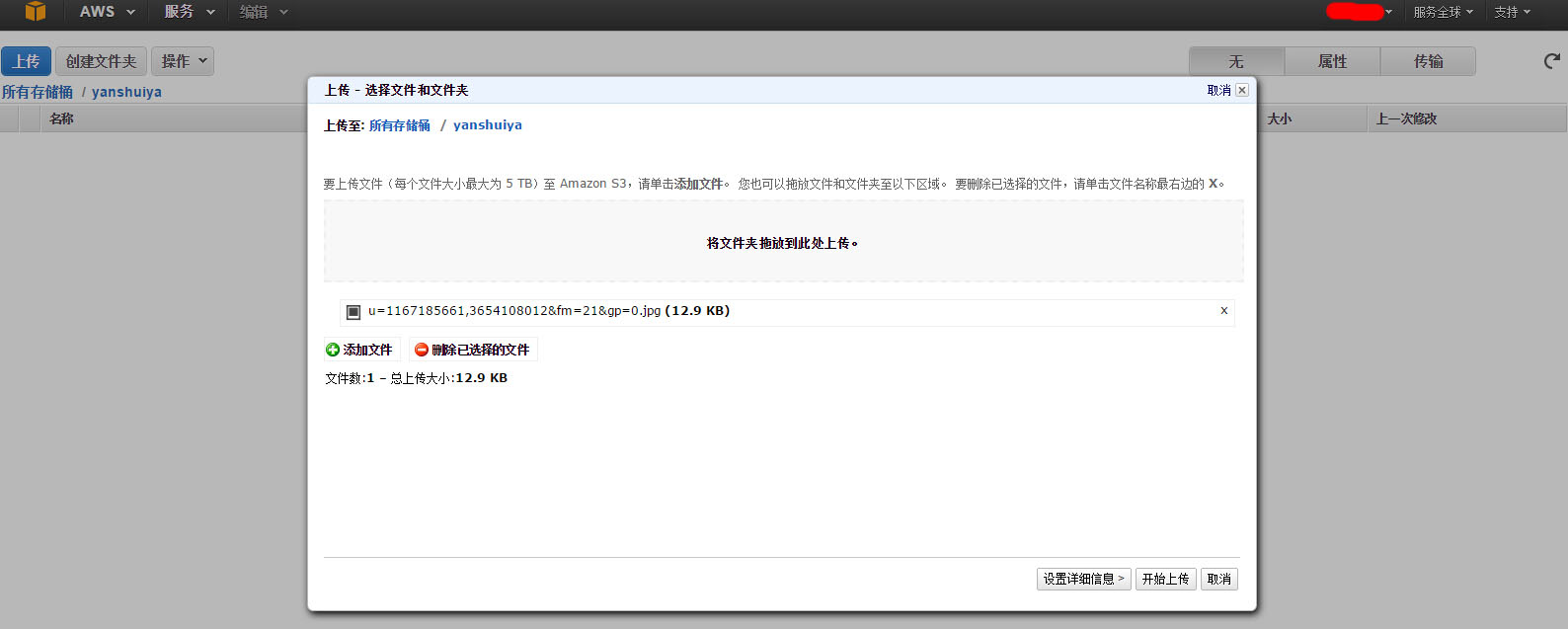The width and height of the screenshot is (1568, 629).
Task: Click 取消 cancel button at dialog bottom
Action: tap(1218, 579)
